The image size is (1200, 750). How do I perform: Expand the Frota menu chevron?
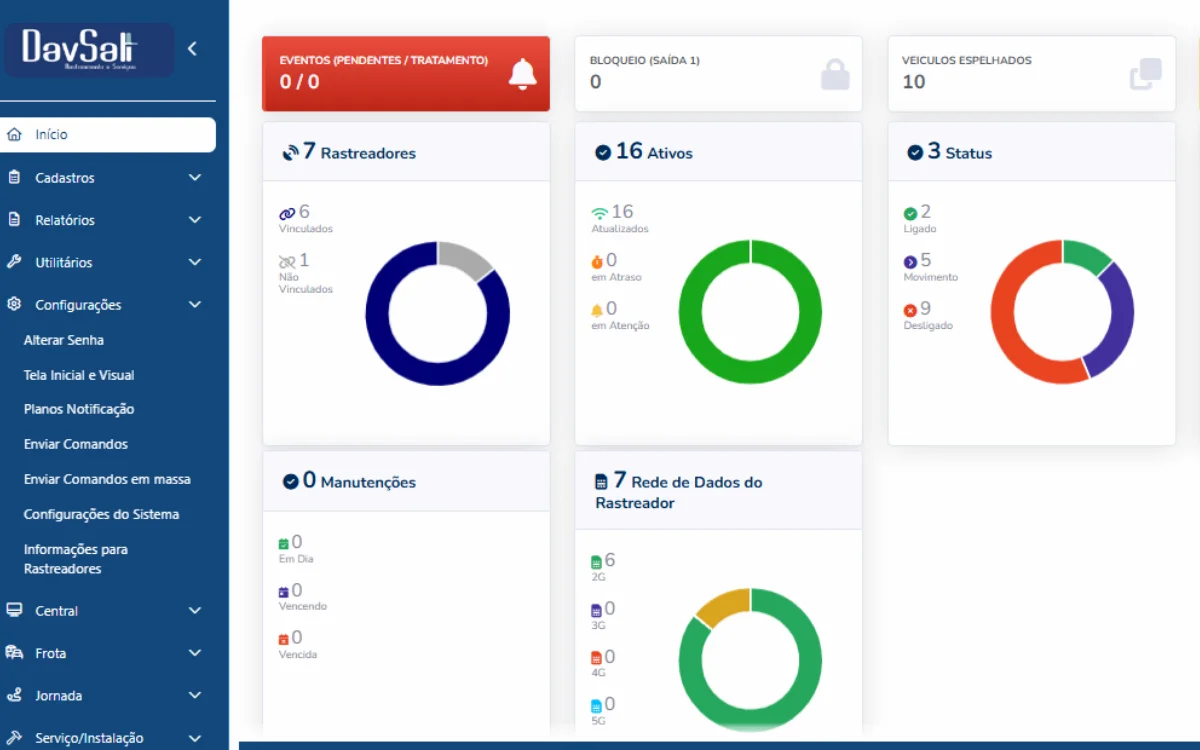click(x=194, y=652)
